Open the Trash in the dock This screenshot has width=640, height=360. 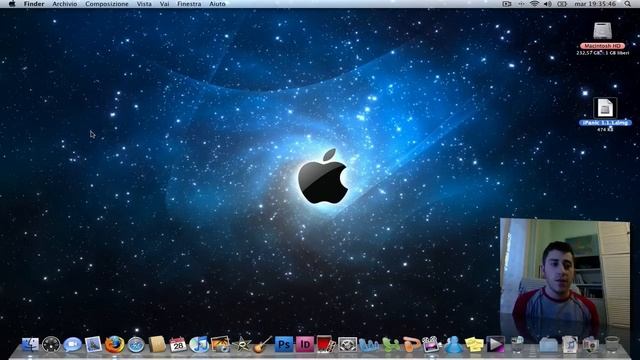612,344
